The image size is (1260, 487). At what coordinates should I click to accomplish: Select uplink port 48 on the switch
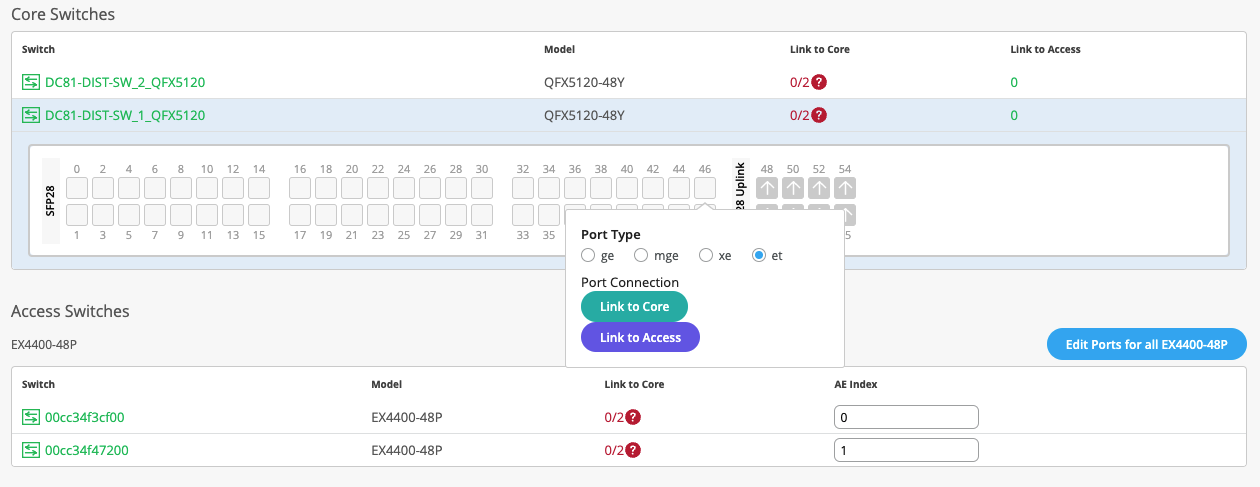click(767, 188)
